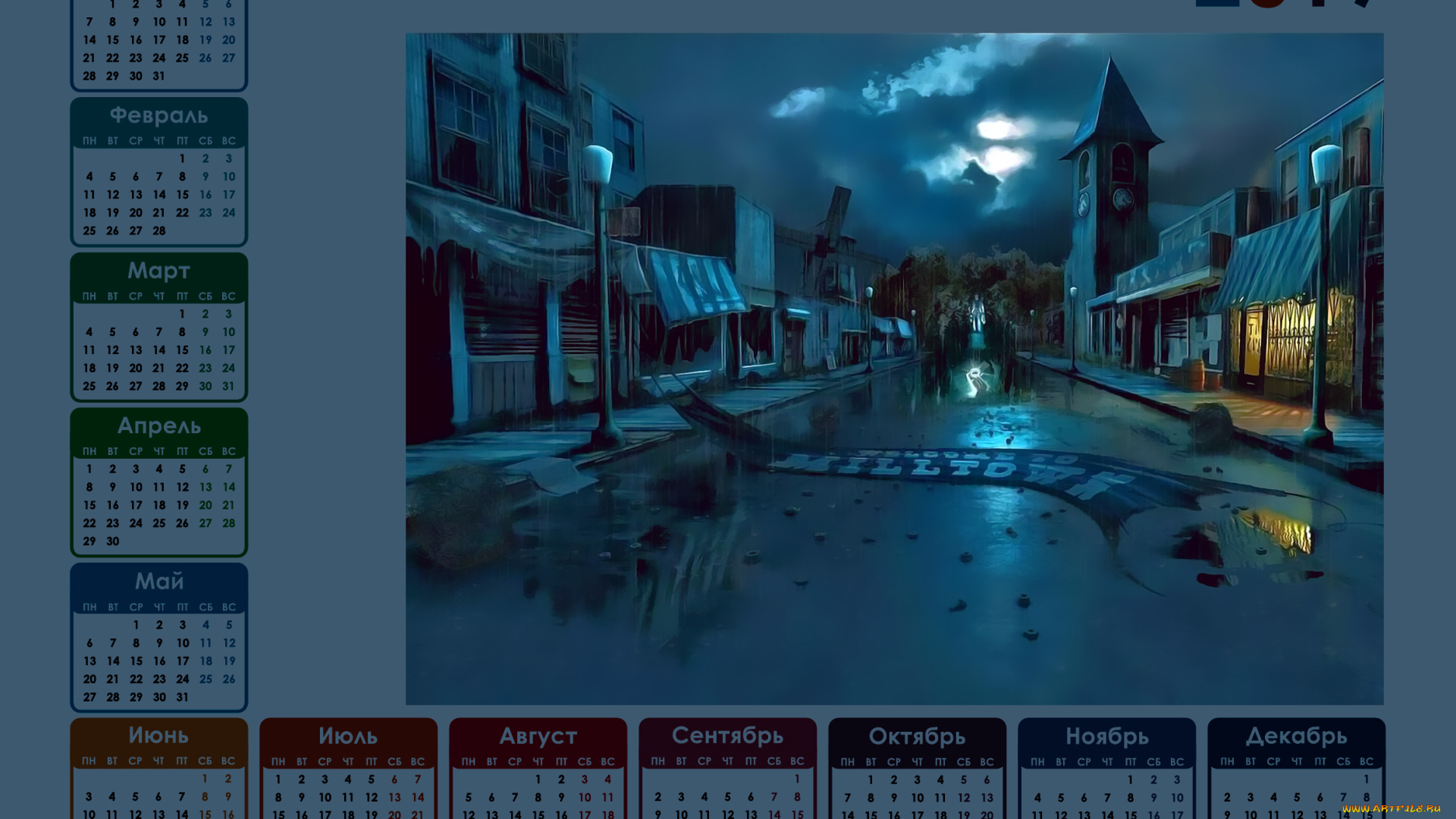Select date 28 in February calendar
This screenshot has width=1456, height=819.
coord(158,231)
